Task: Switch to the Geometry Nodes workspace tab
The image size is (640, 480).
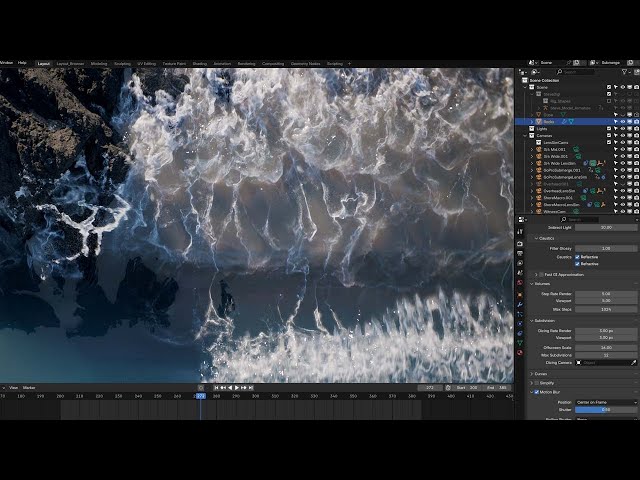Action: 305,64
